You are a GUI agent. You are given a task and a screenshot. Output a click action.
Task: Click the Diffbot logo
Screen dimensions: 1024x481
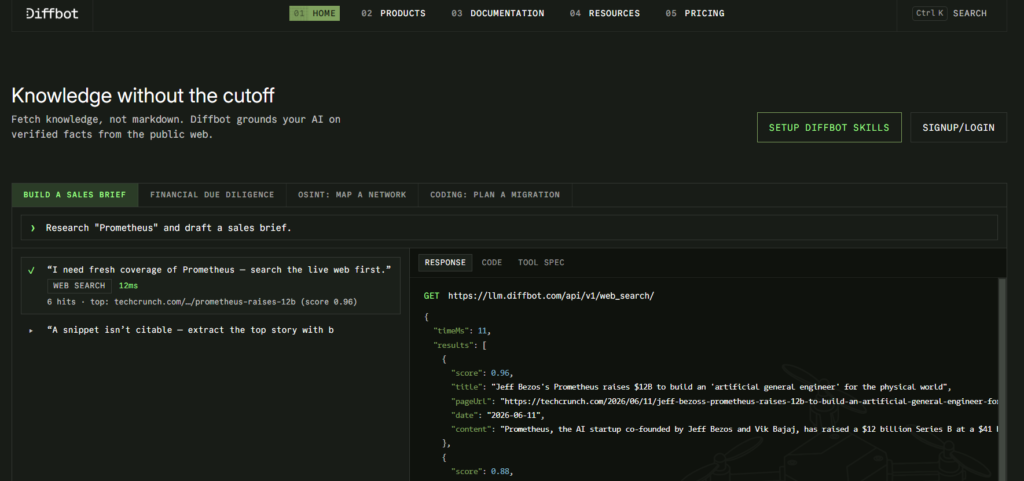pyautogui.click(x=52, y=13)
